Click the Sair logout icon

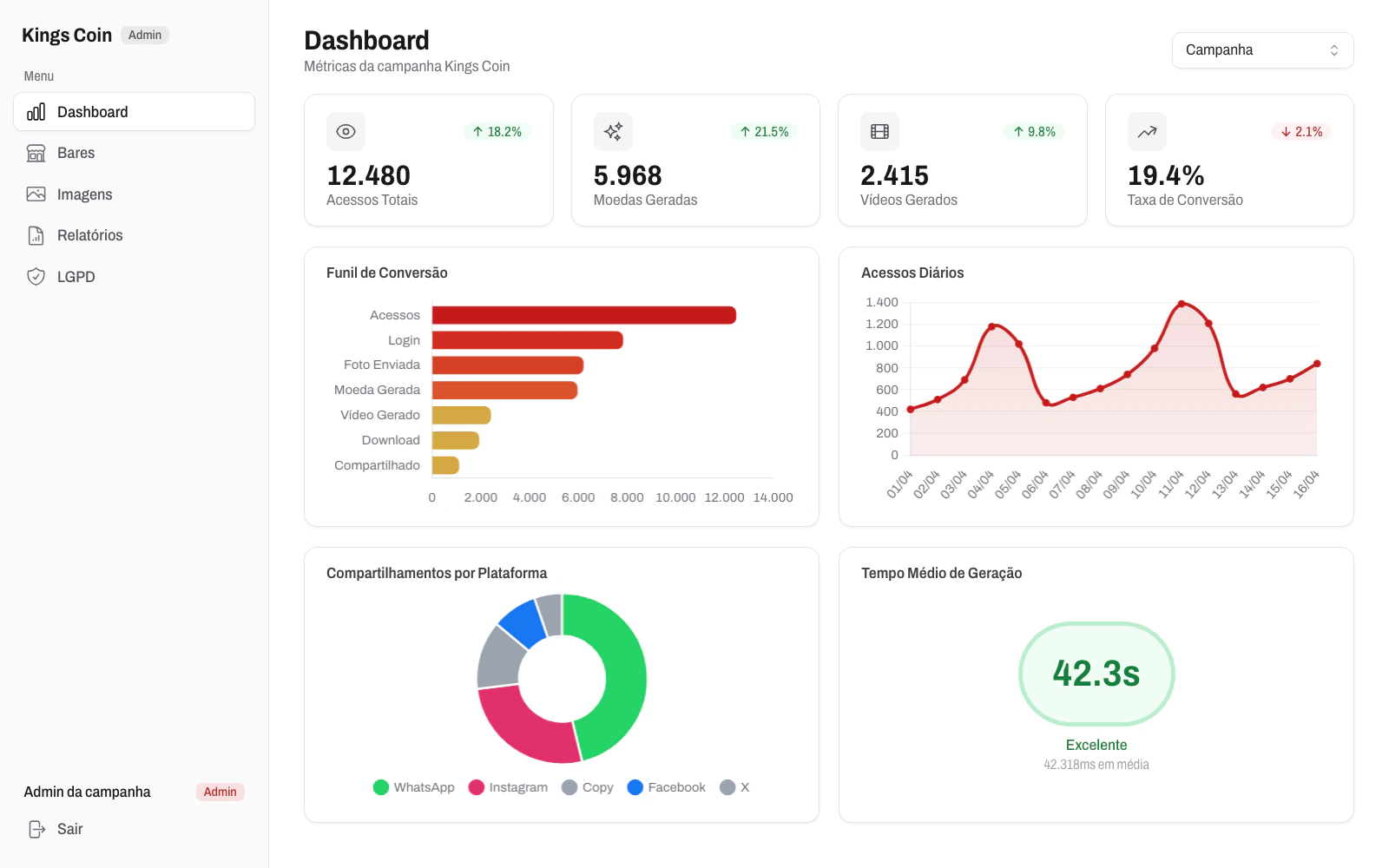(36, 829)
